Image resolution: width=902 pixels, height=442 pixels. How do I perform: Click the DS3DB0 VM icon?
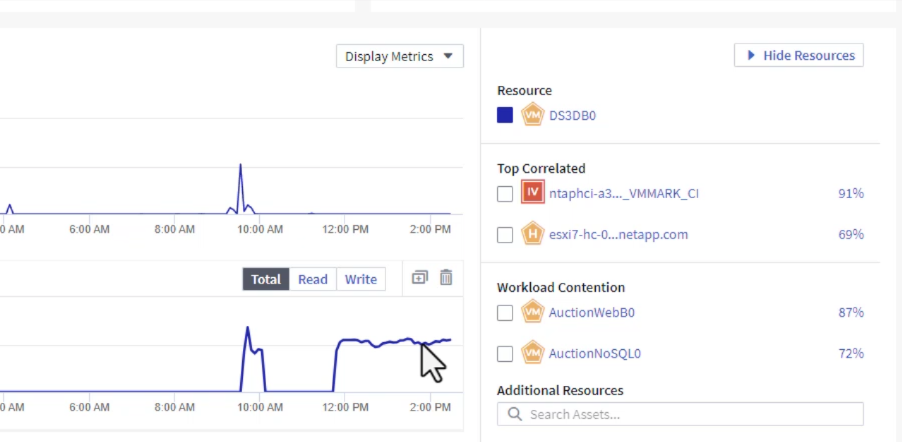point(532,115)
